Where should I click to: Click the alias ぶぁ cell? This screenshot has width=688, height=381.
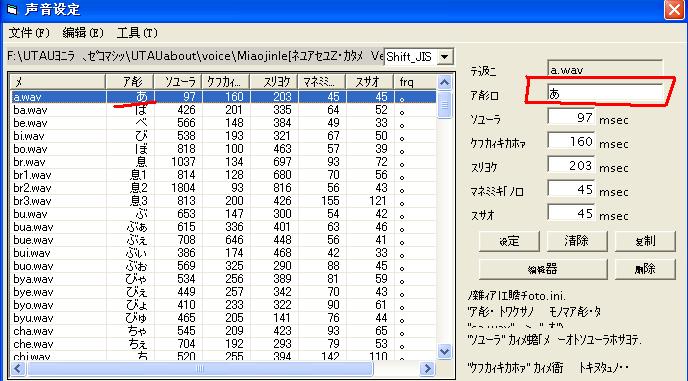(136, 227)
